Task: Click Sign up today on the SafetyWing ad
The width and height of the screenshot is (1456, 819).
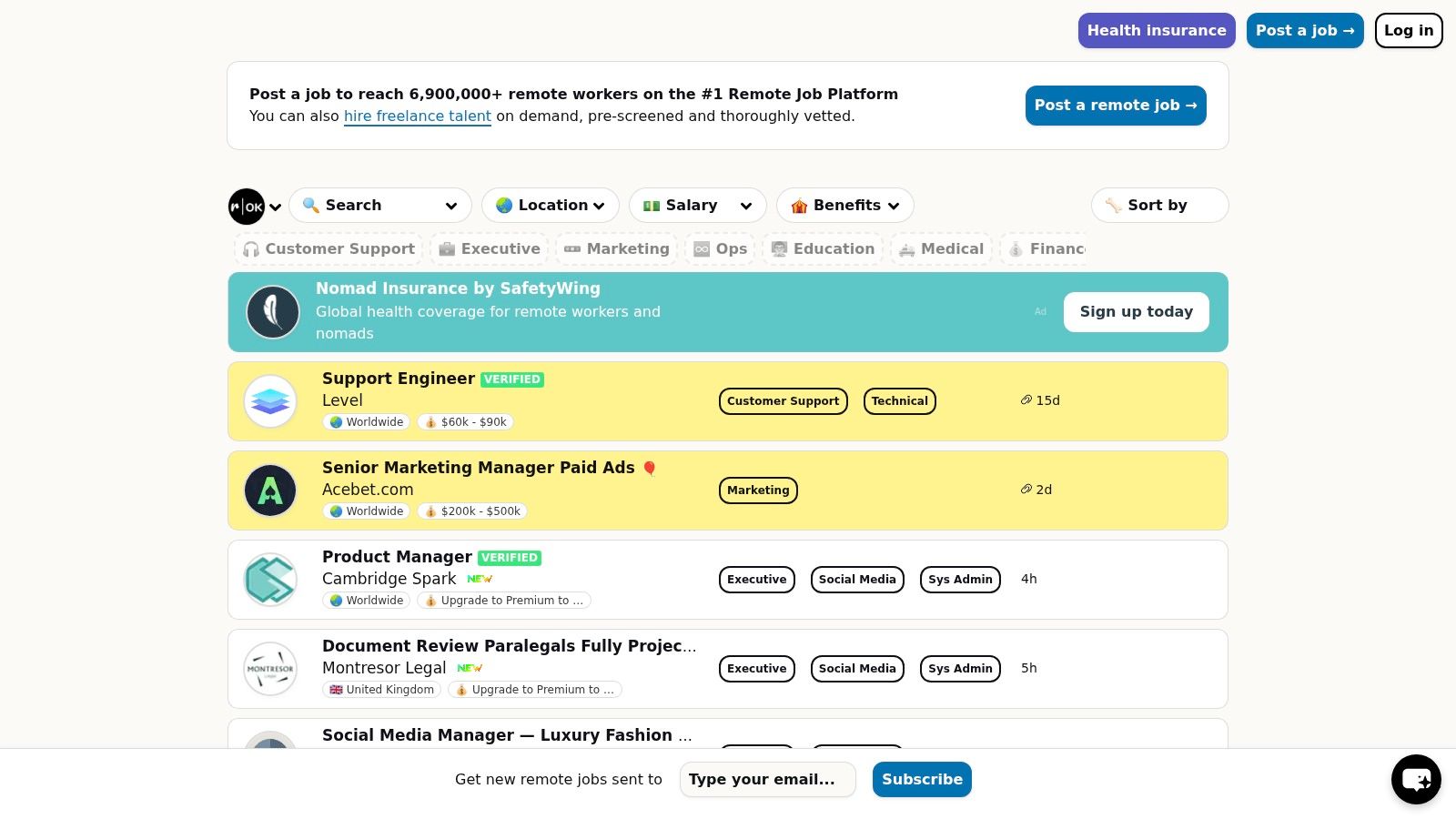Action: tap(1137, 312)
